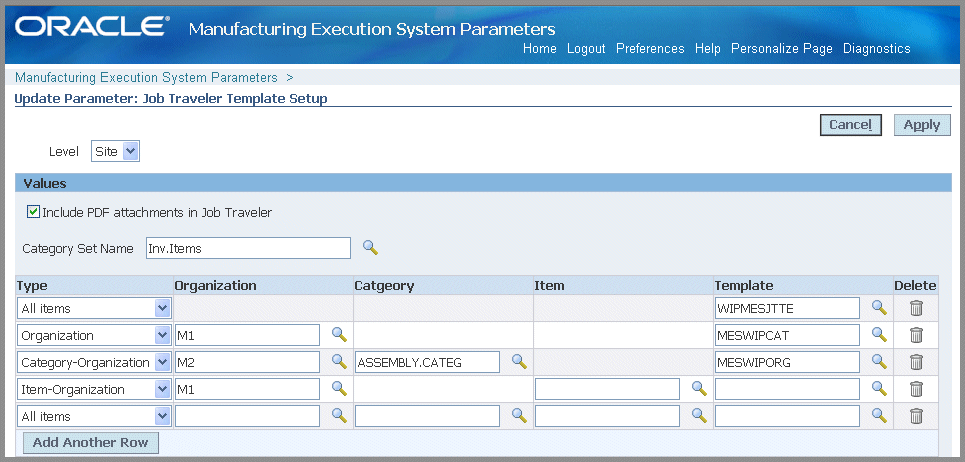965x462 pixels.
Task: Open Preferences in header
Action: 650,49
